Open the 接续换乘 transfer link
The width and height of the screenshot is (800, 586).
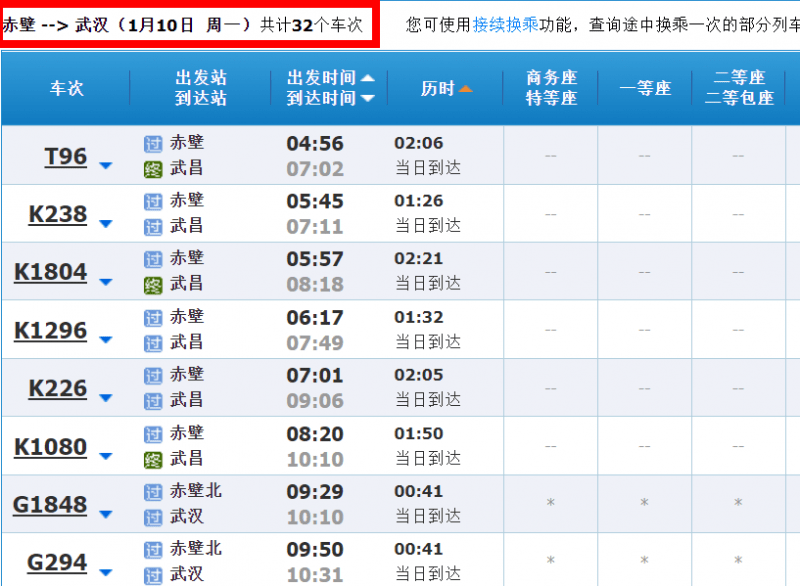coord(505,24)
